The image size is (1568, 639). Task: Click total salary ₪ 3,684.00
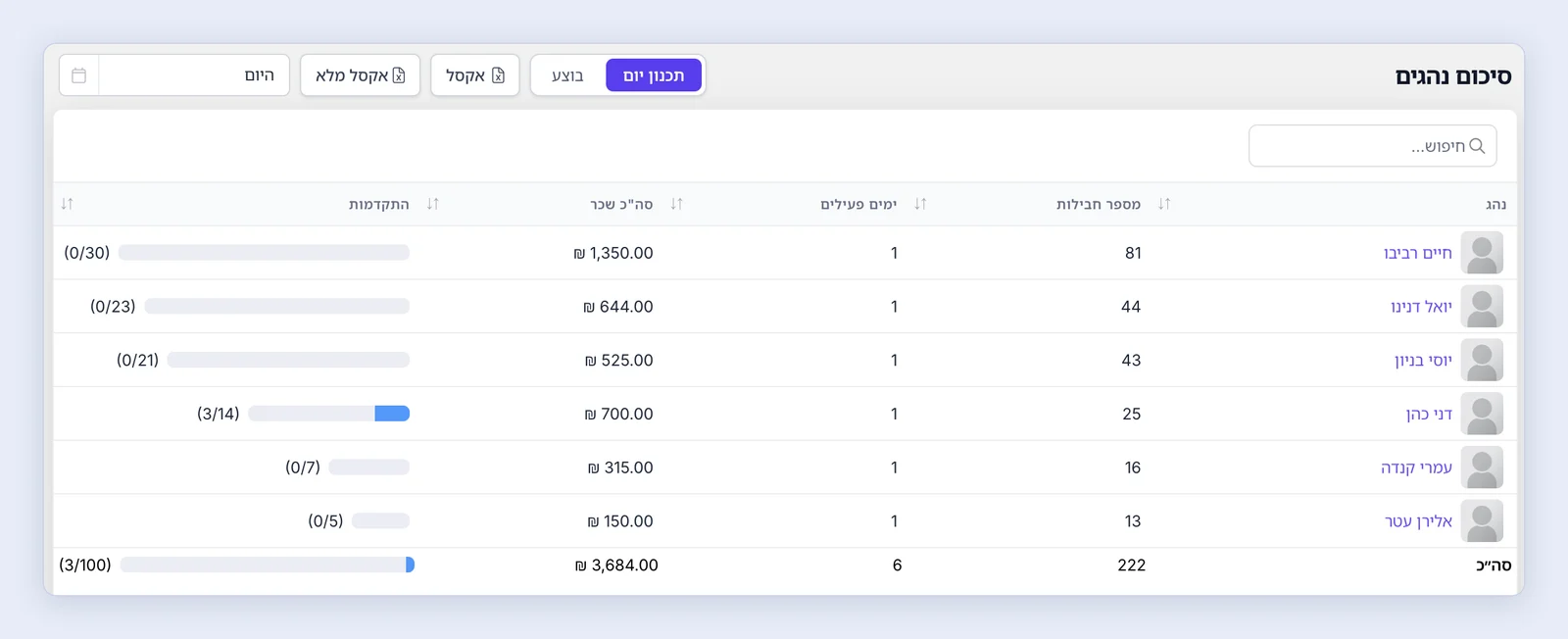tap(616, 565)
